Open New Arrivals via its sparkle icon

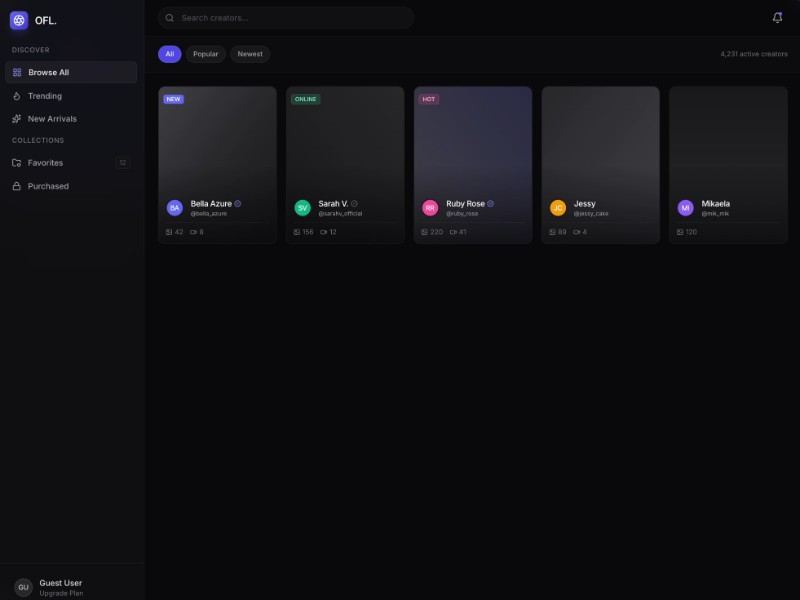(17, 118)
